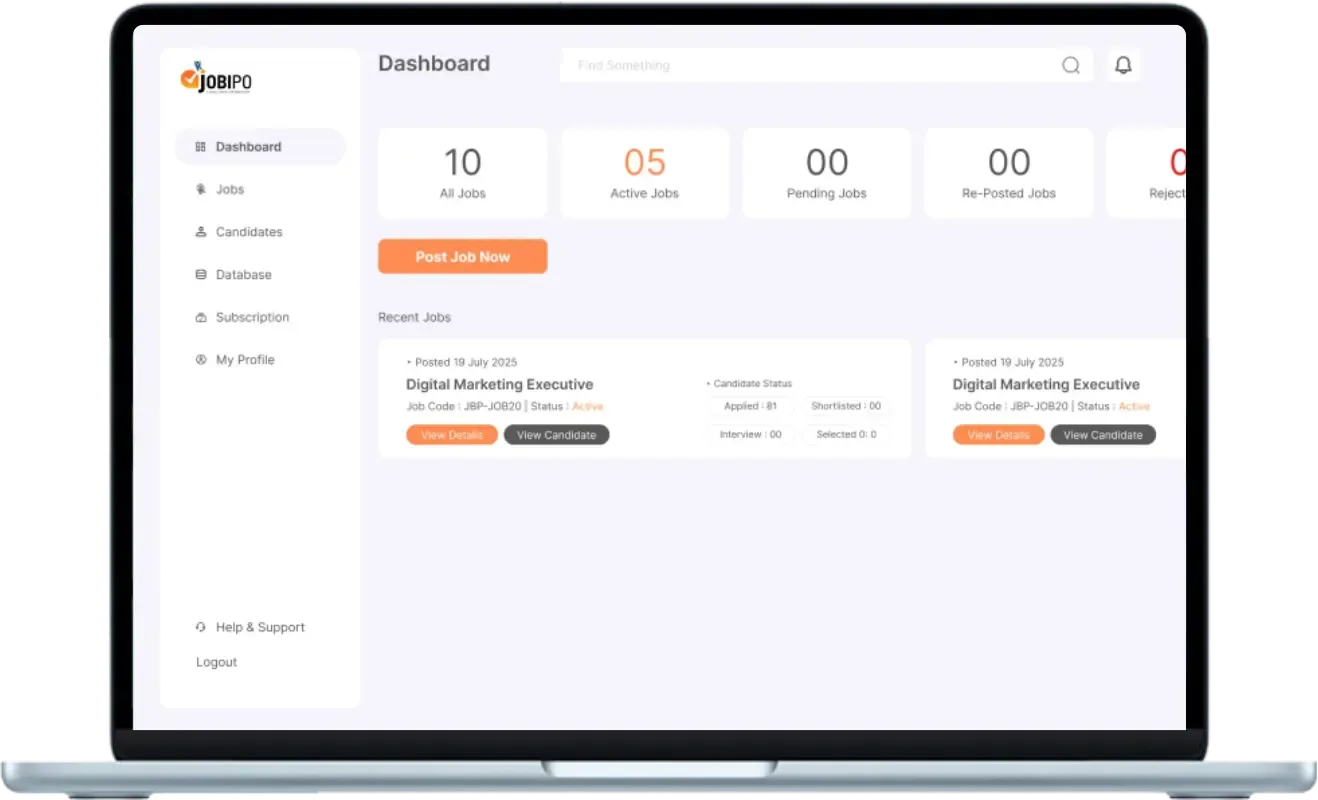This screenshot has height=800, width=1318.
Task: Click the Help & Support icon
Action: (x=199, y=627)
